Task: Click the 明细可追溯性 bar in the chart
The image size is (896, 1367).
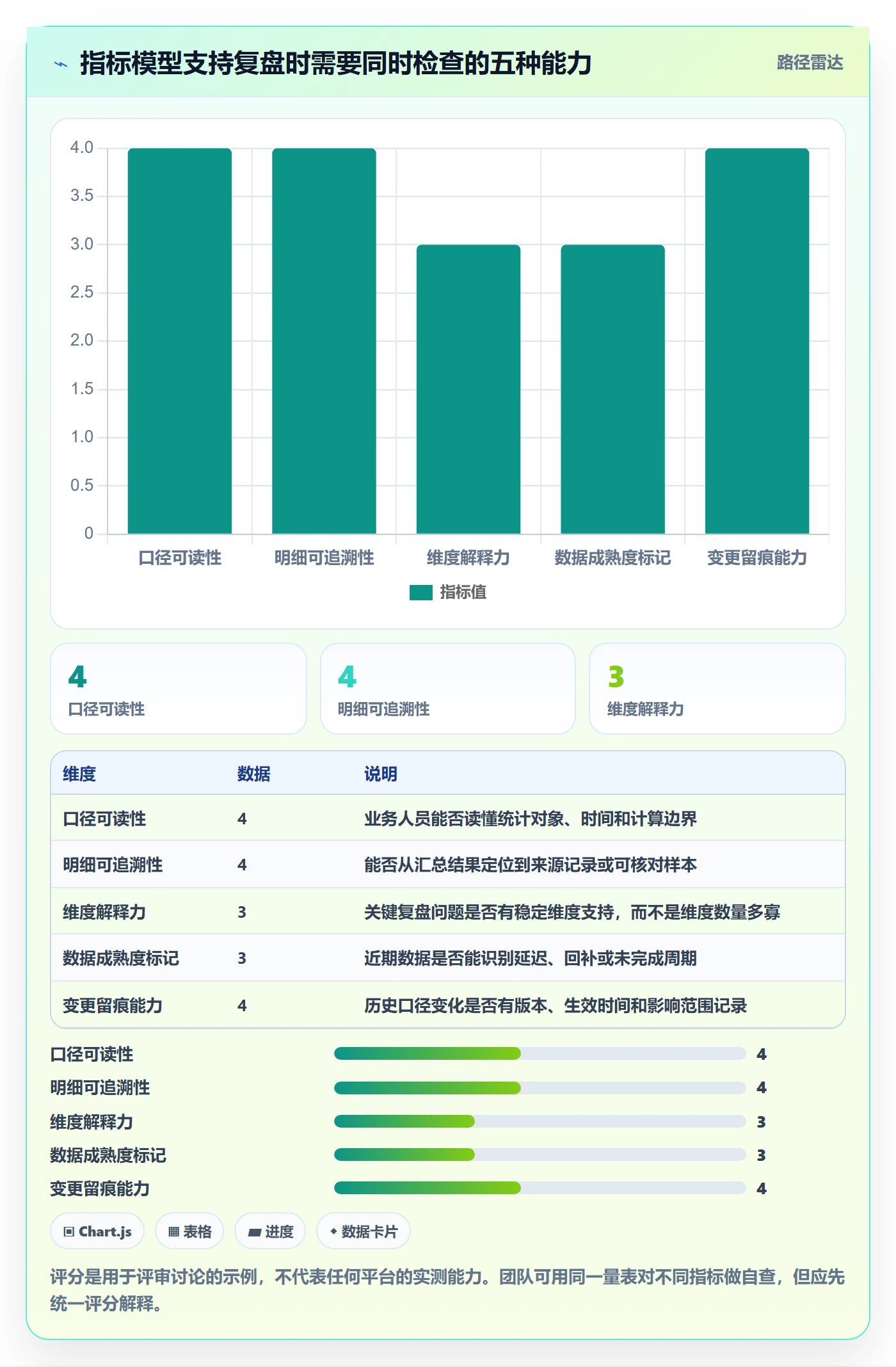Action: pyautogui.click(x=324, y=340)
